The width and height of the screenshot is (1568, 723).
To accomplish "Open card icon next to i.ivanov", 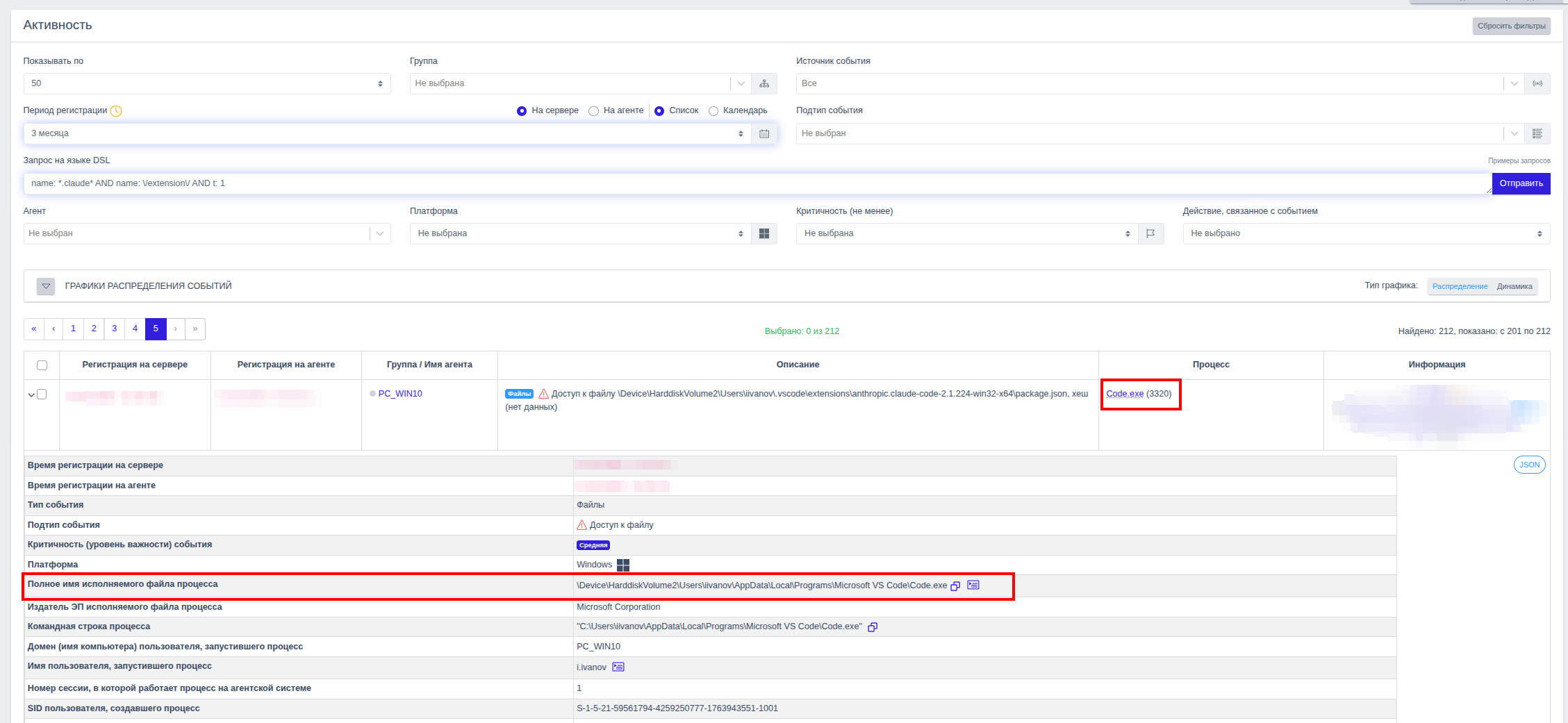I will 618,667.
